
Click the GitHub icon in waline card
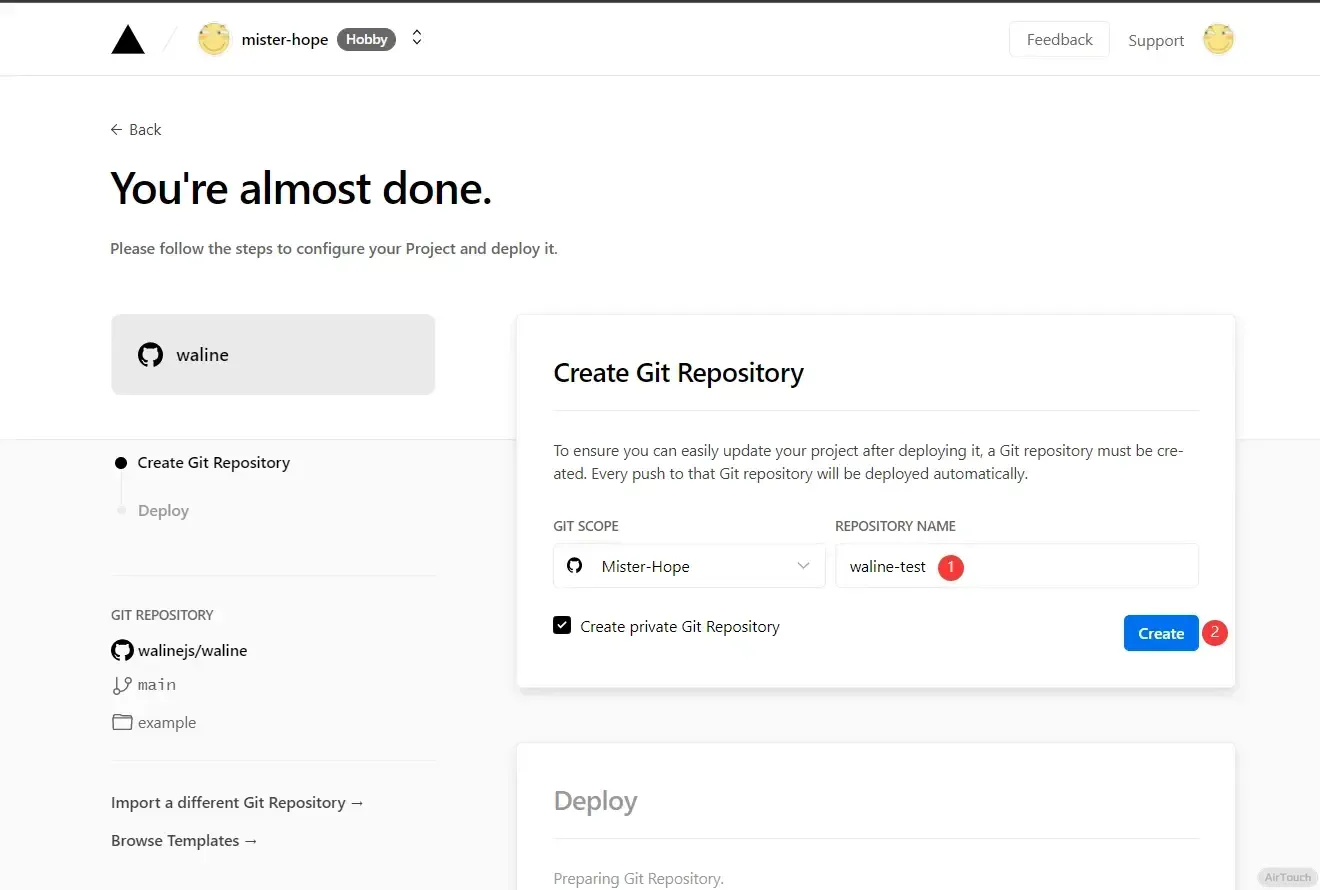[x=150, y=355]
